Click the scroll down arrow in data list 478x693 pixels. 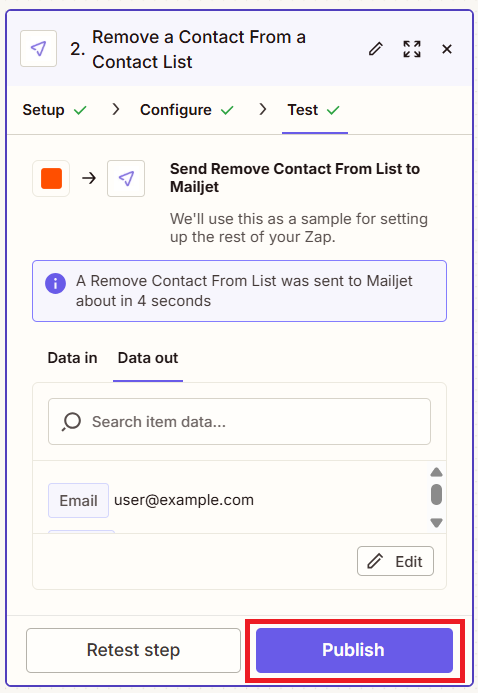[x=436, y=523]
